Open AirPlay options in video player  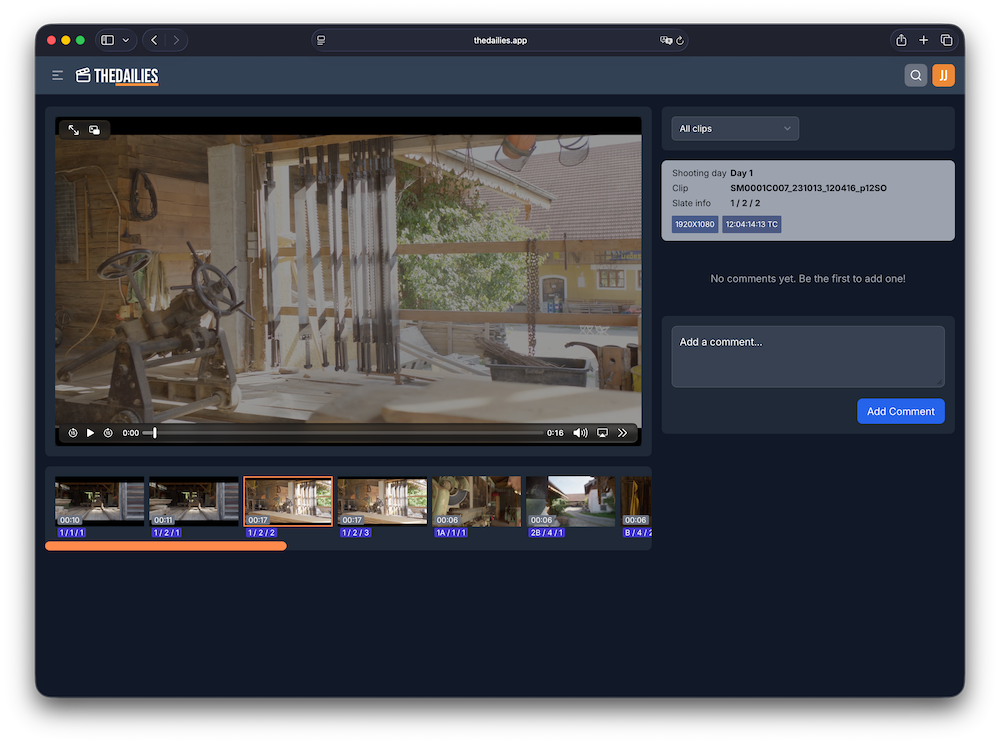(x=602, y=433)
